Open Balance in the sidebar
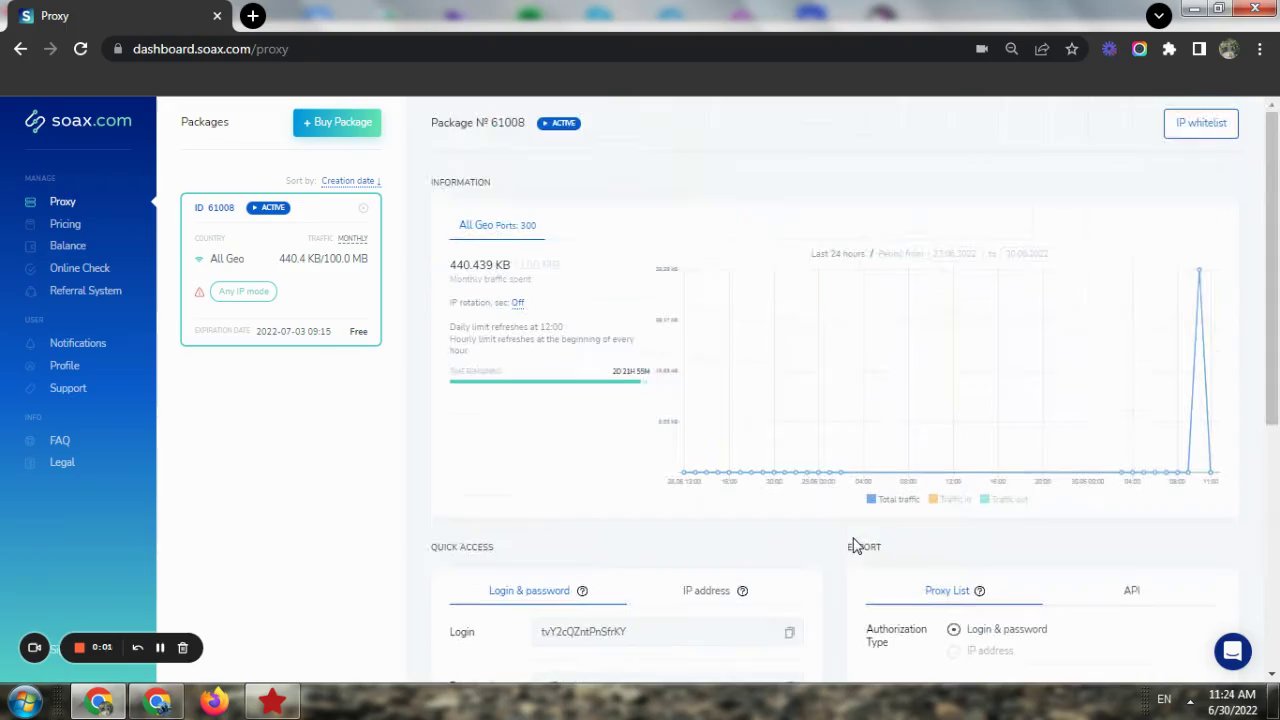Viewport: 1280px width, 720px height. [x=68, y=246]
